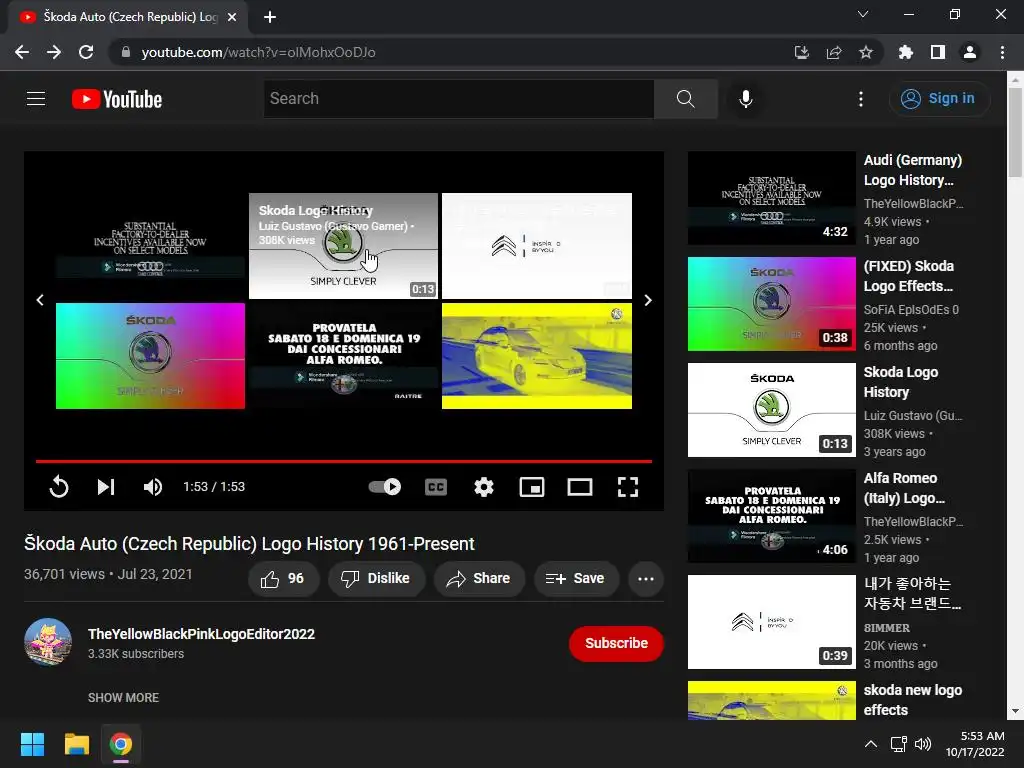Open Provatela Alfa Romeo end-screen card
Viewport: 1024px width, 768px height.
pos(344,356)
